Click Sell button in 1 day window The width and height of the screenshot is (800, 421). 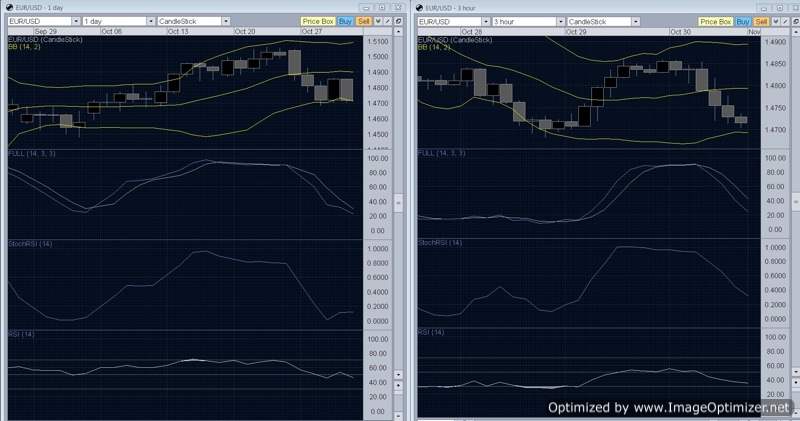(x=364, y=21)
